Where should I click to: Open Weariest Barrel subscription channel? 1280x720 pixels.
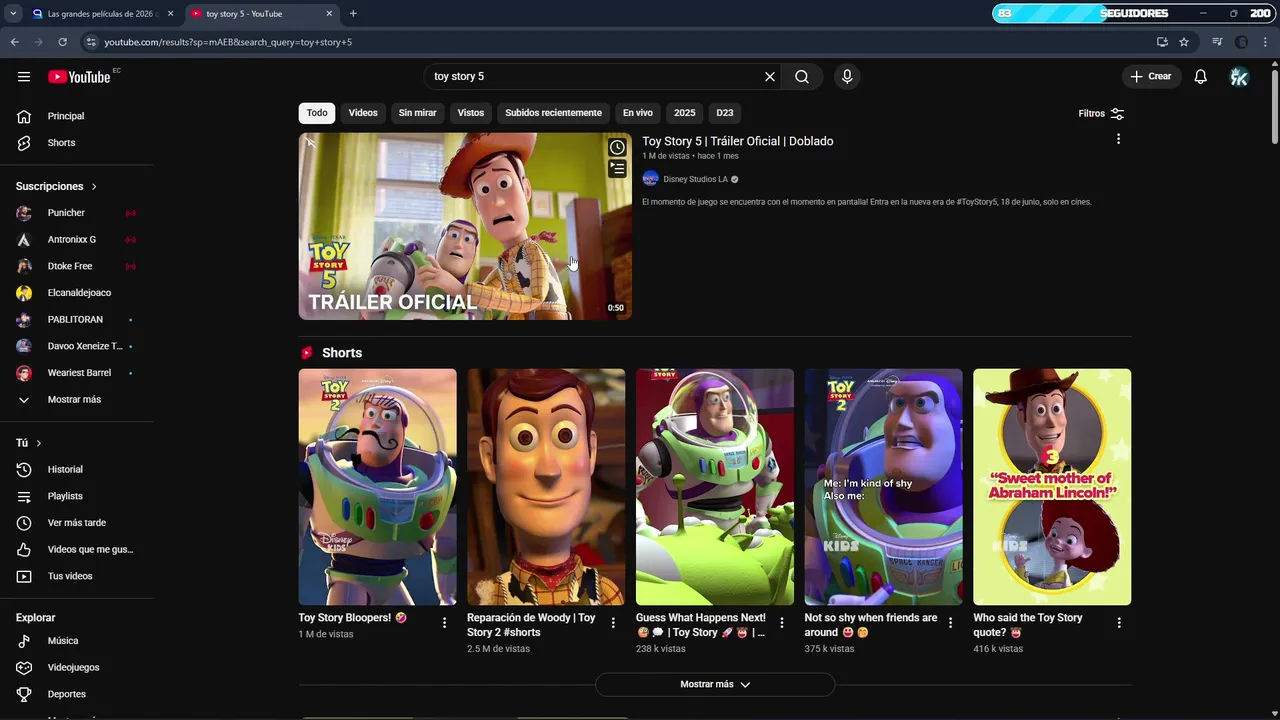point(77,373)
